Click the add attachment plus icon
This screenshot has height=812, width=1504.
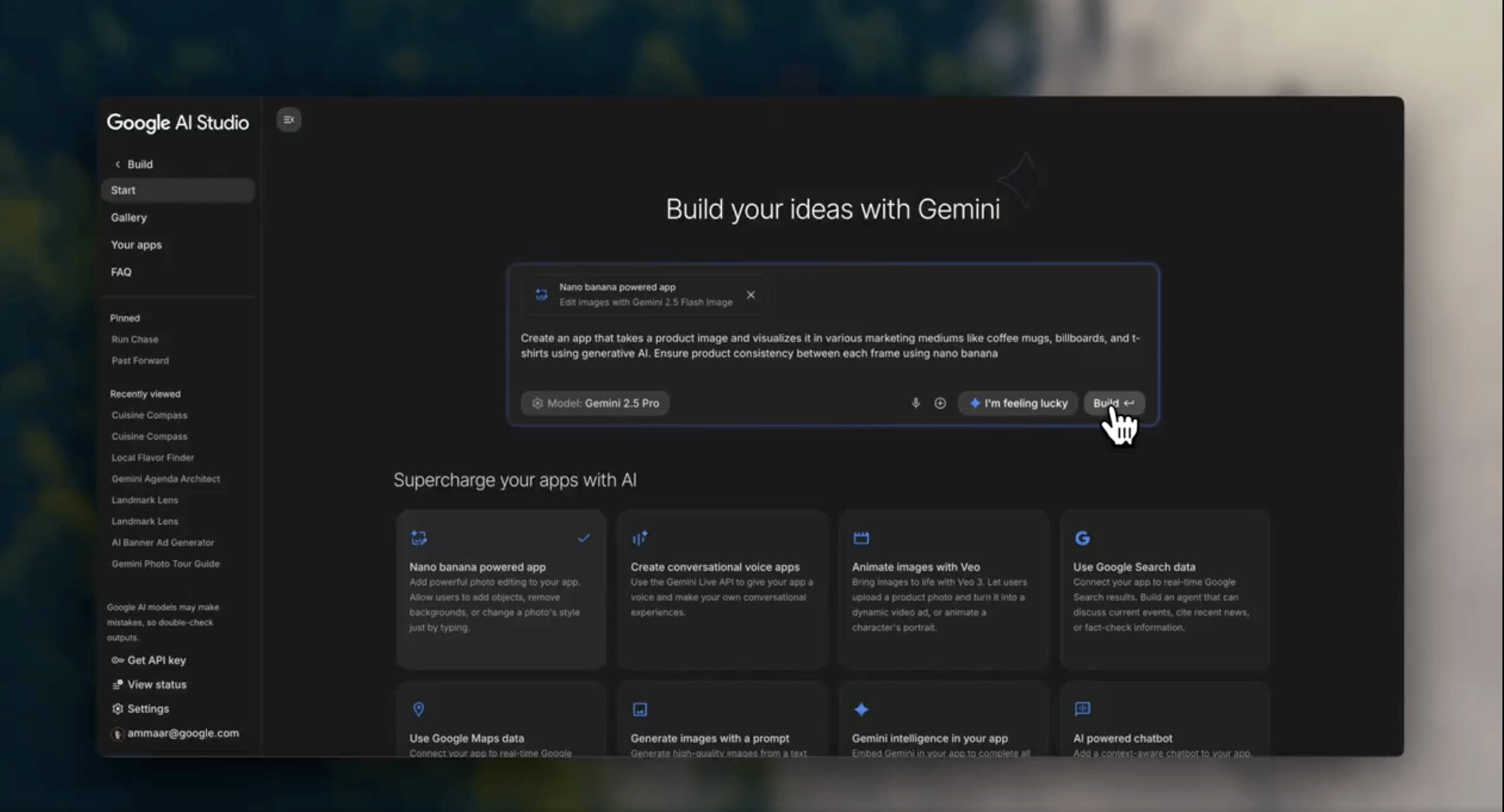(x=939, y=403)
